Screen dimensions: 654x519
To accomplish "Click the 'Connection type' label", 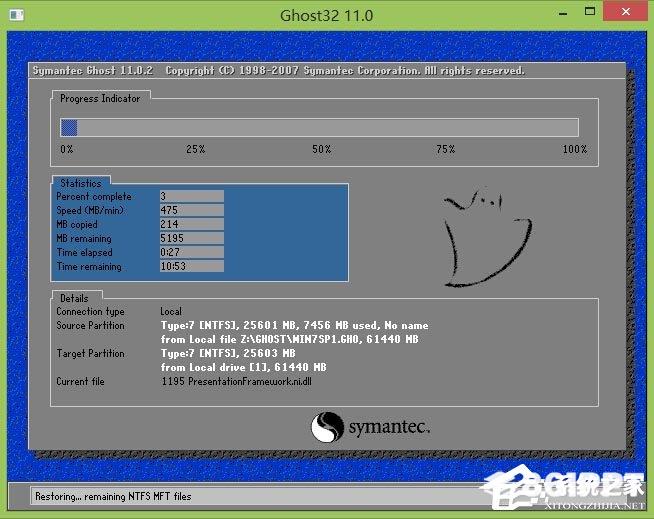I will coord(91,312).
